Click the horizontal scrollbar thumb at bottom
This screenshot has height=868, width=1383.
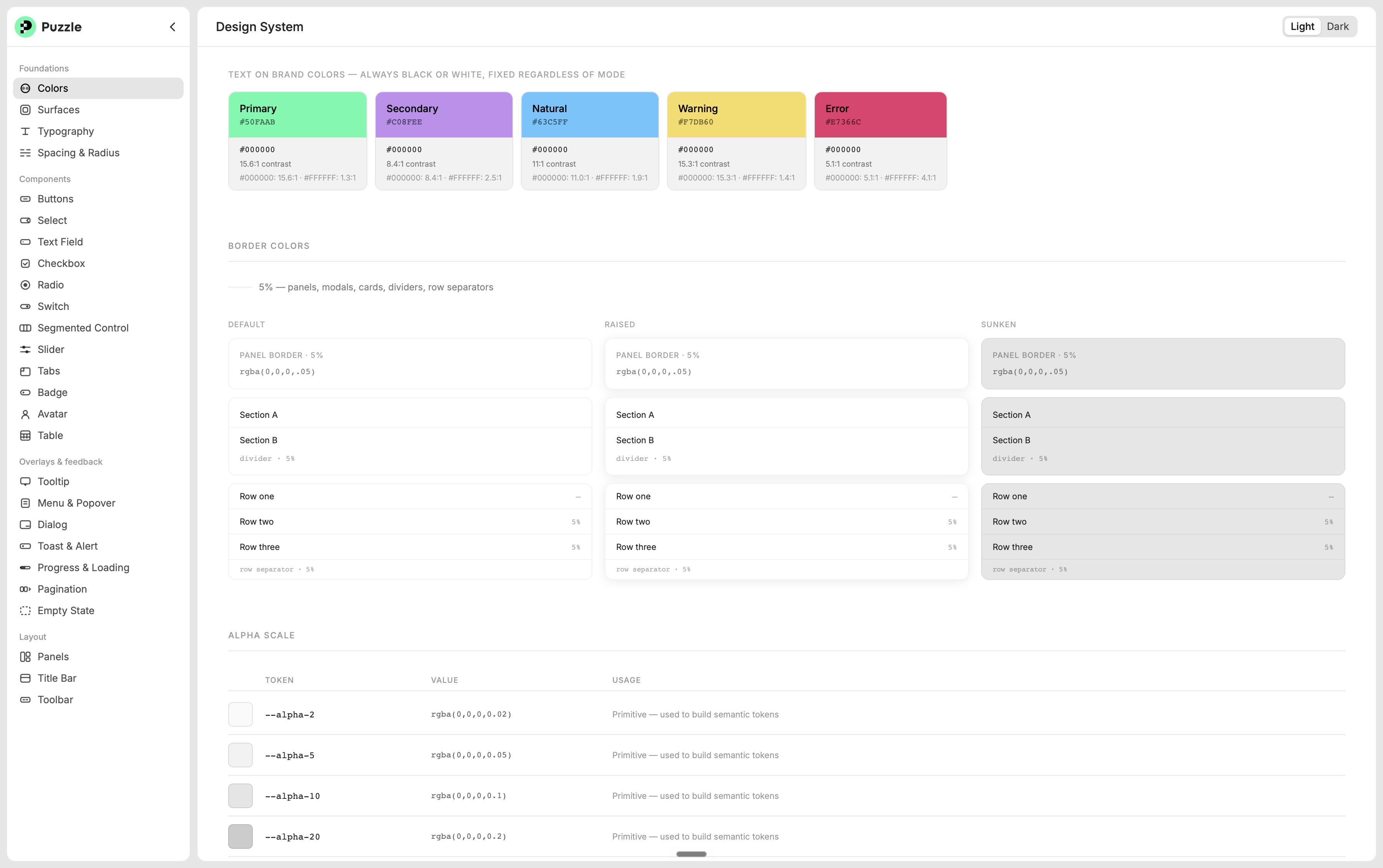(x=691, y=854)
